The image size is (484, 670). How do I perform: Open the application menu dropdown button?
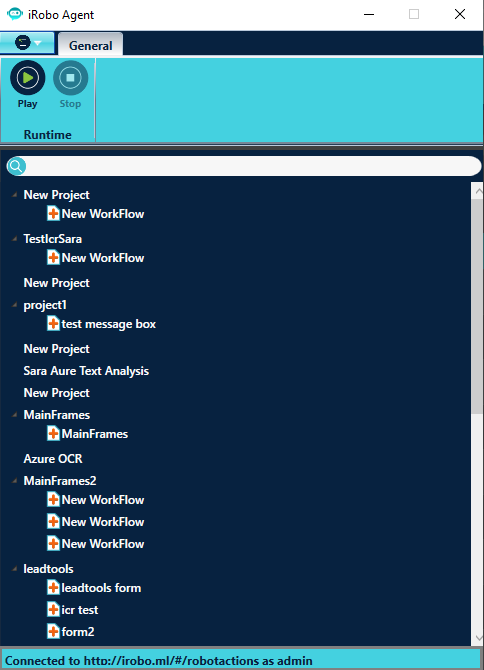27,43
